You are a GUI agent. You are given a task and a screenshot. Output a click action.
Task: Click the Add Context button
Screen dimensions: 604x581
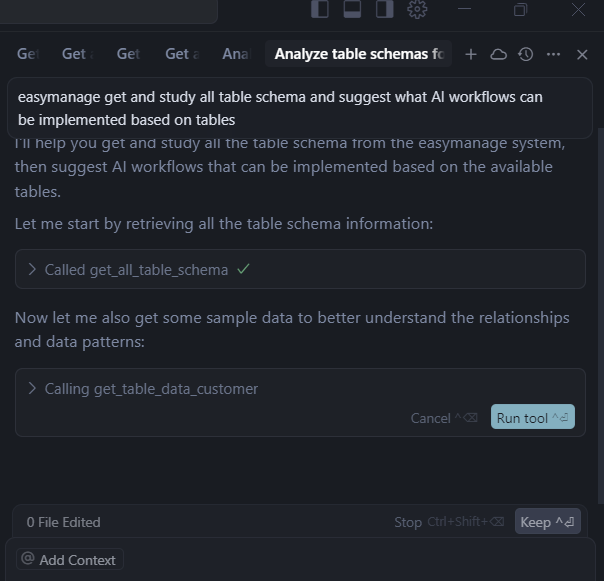pos(70,559)
